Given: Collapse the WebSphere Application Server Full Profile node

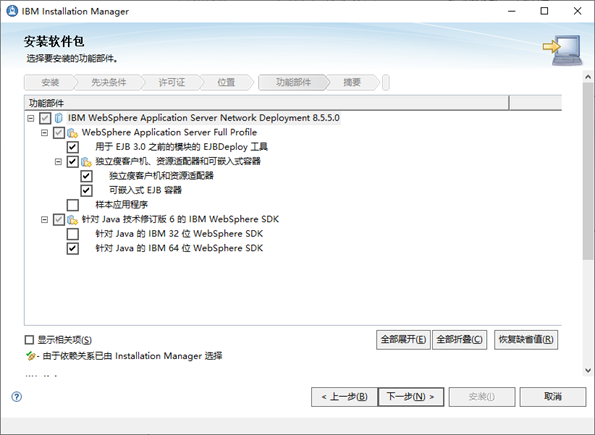Looking at the screenshot, I should (44, 133).
